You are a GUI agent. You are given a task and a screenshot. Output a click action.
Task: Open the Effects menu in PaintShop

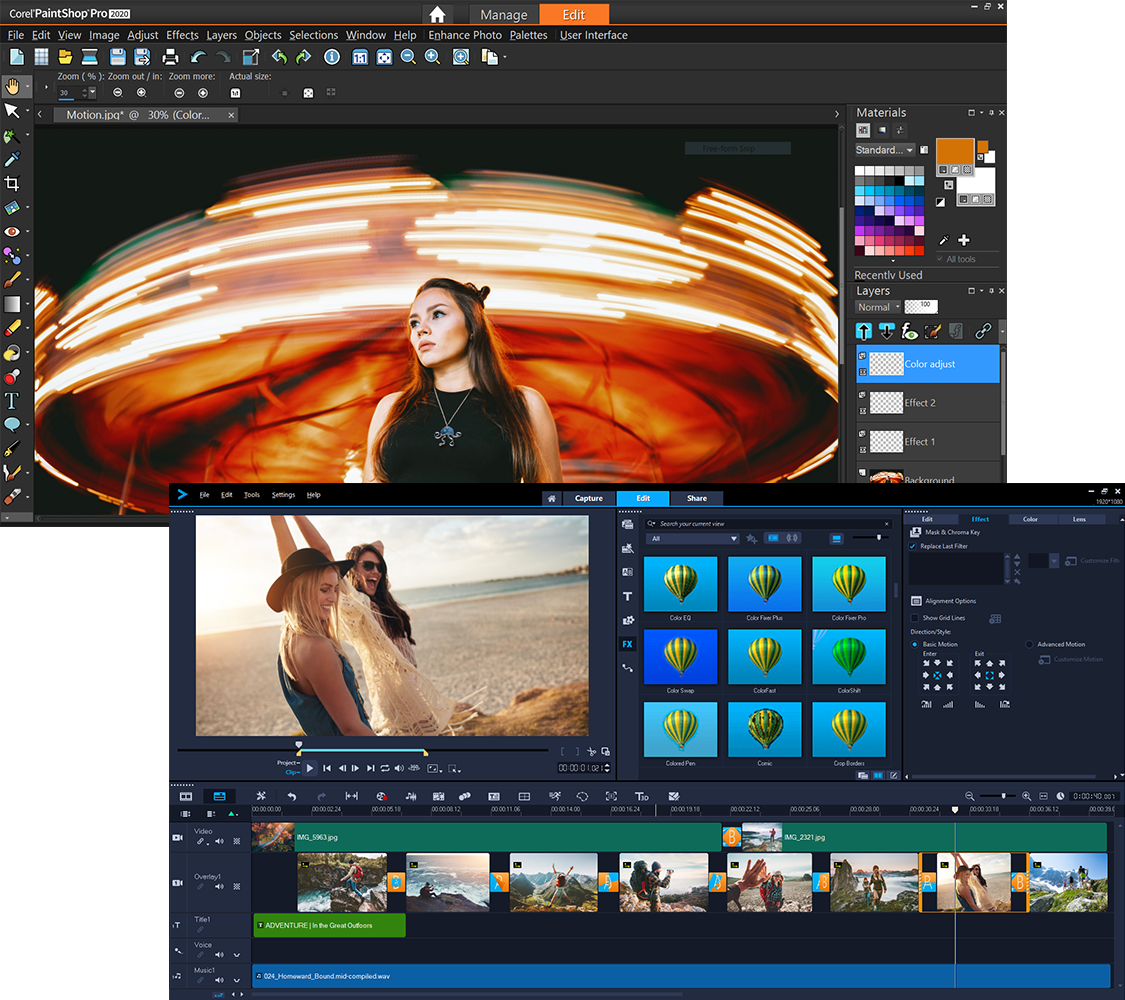(182, 35)
